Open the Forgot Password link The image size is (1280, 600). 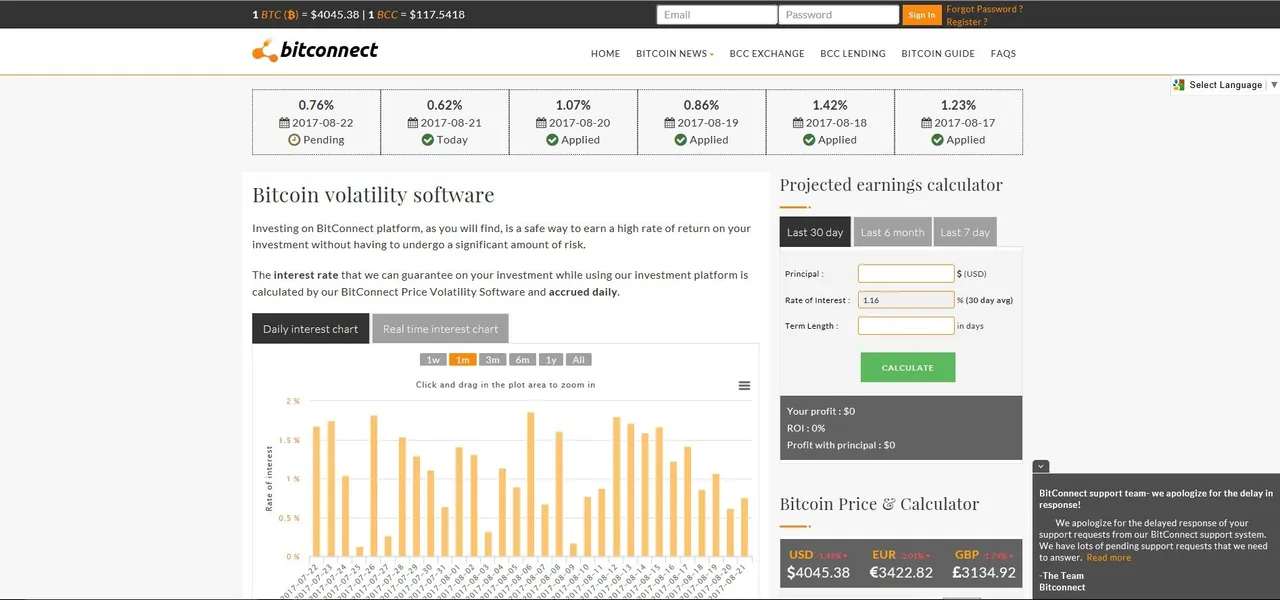tap(984, 9)
